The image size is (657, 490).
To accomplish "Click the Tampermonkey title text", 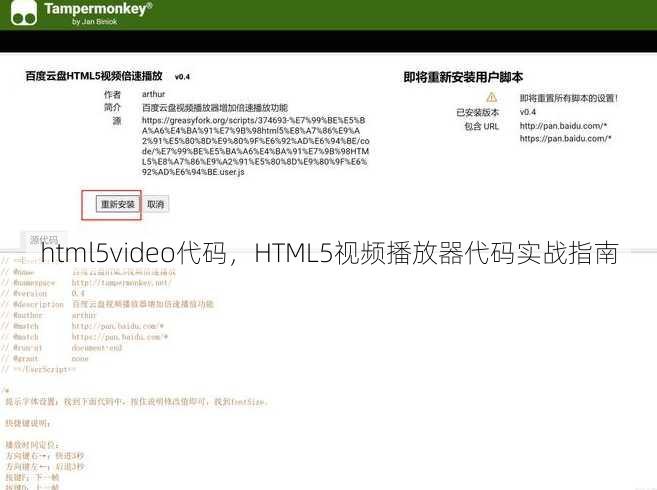I will (x=98, y=8).
